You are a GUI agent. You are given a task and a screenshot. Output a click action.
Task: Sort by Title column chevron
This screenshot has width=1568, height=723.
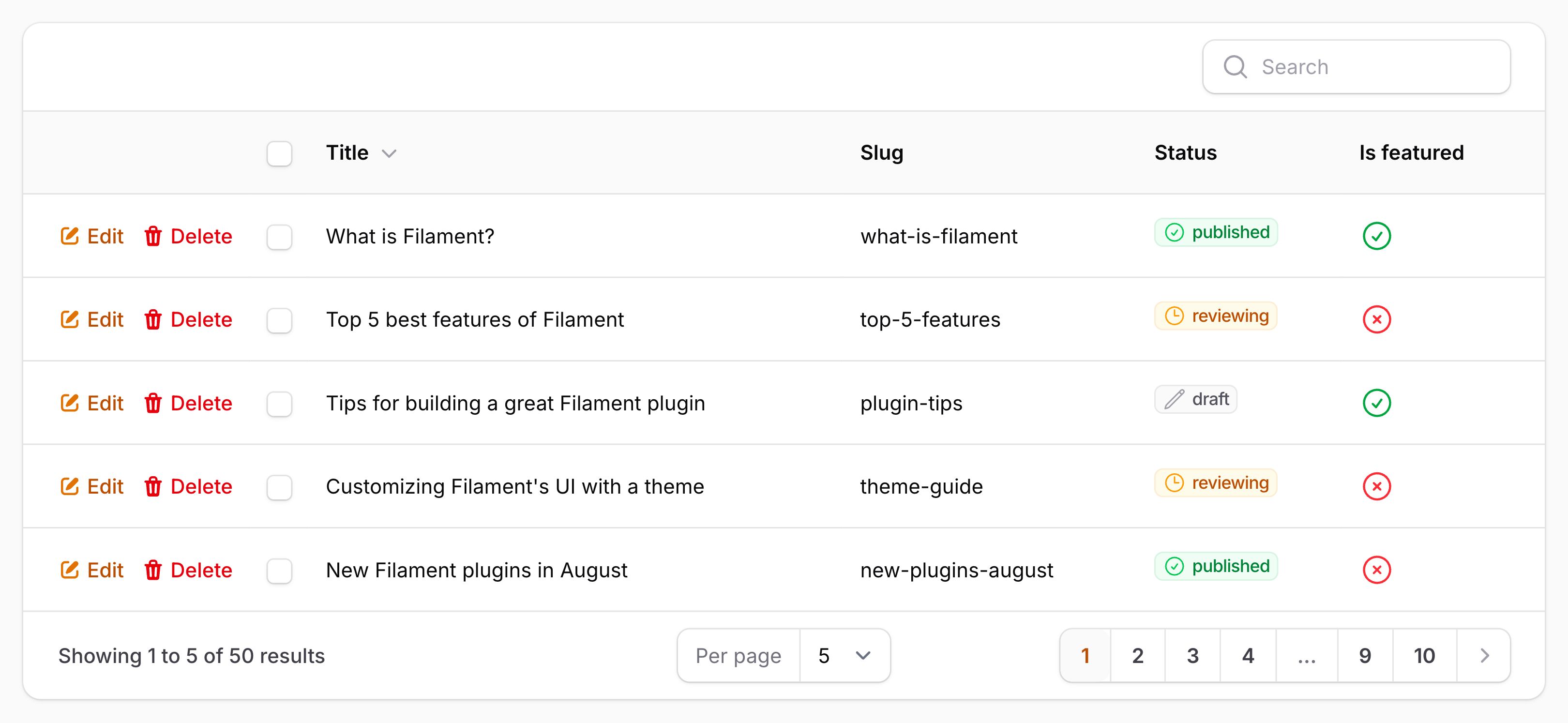click(x=389, y=153)
